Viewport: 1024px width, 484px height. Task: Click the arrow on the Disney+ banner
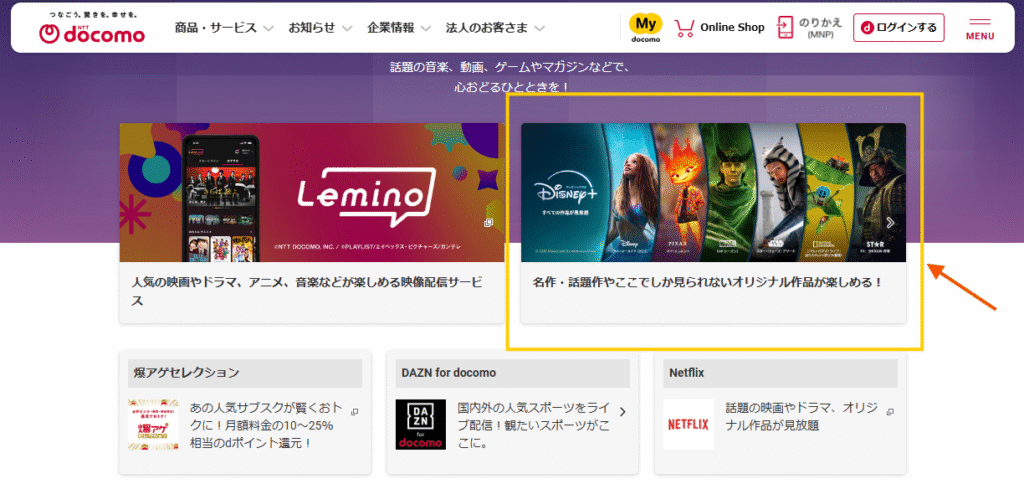(890, 223)
